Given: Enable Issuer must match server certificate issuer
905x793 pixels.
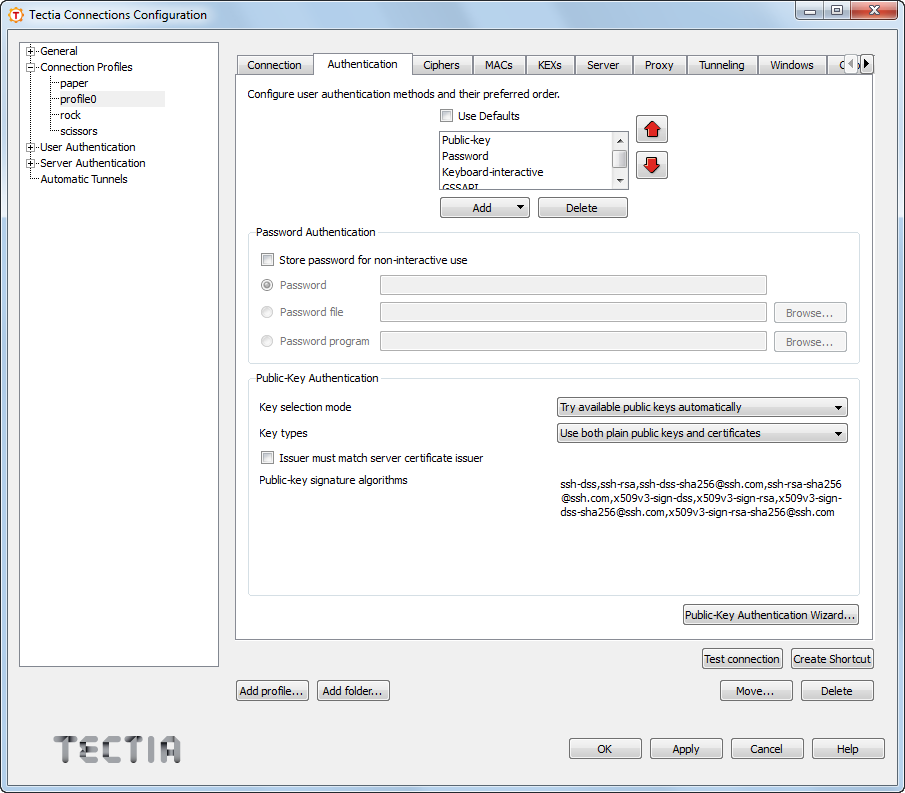Looking at the screenshot, I should point(267,457).
